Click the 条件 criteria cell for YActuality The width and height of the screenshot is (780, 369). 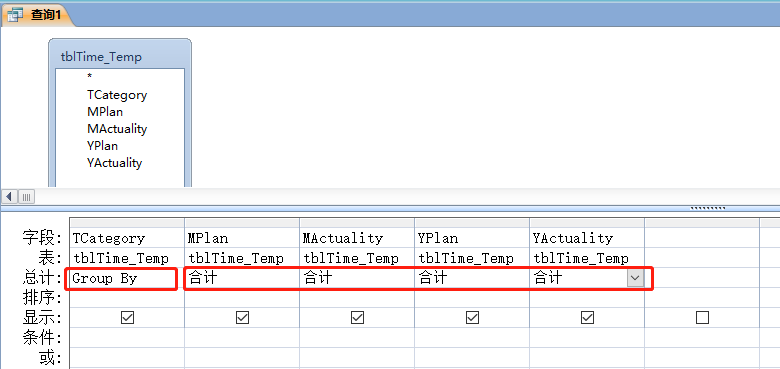point(586,337)
